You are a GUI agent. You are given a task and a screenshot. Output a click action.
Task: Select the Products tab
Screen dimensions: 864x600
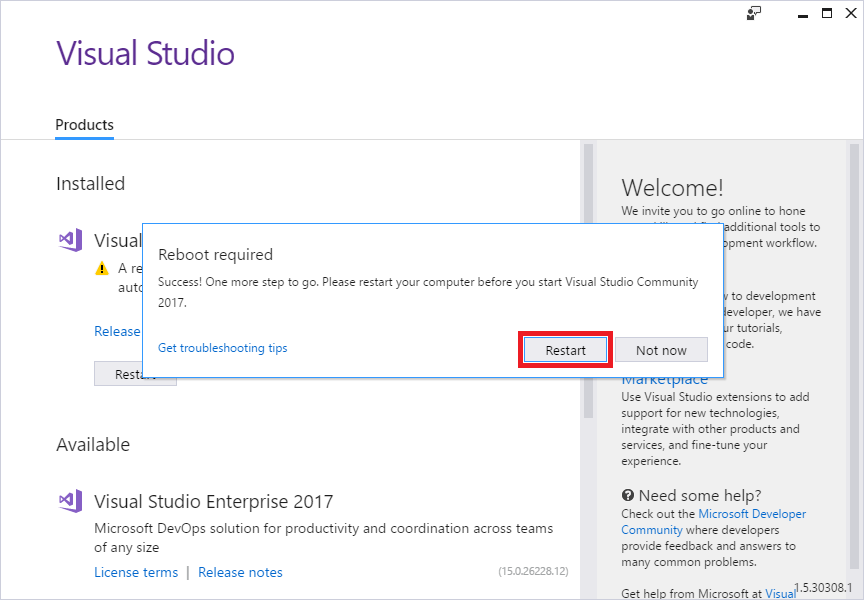pyautogui.click(x=84, y=125)
